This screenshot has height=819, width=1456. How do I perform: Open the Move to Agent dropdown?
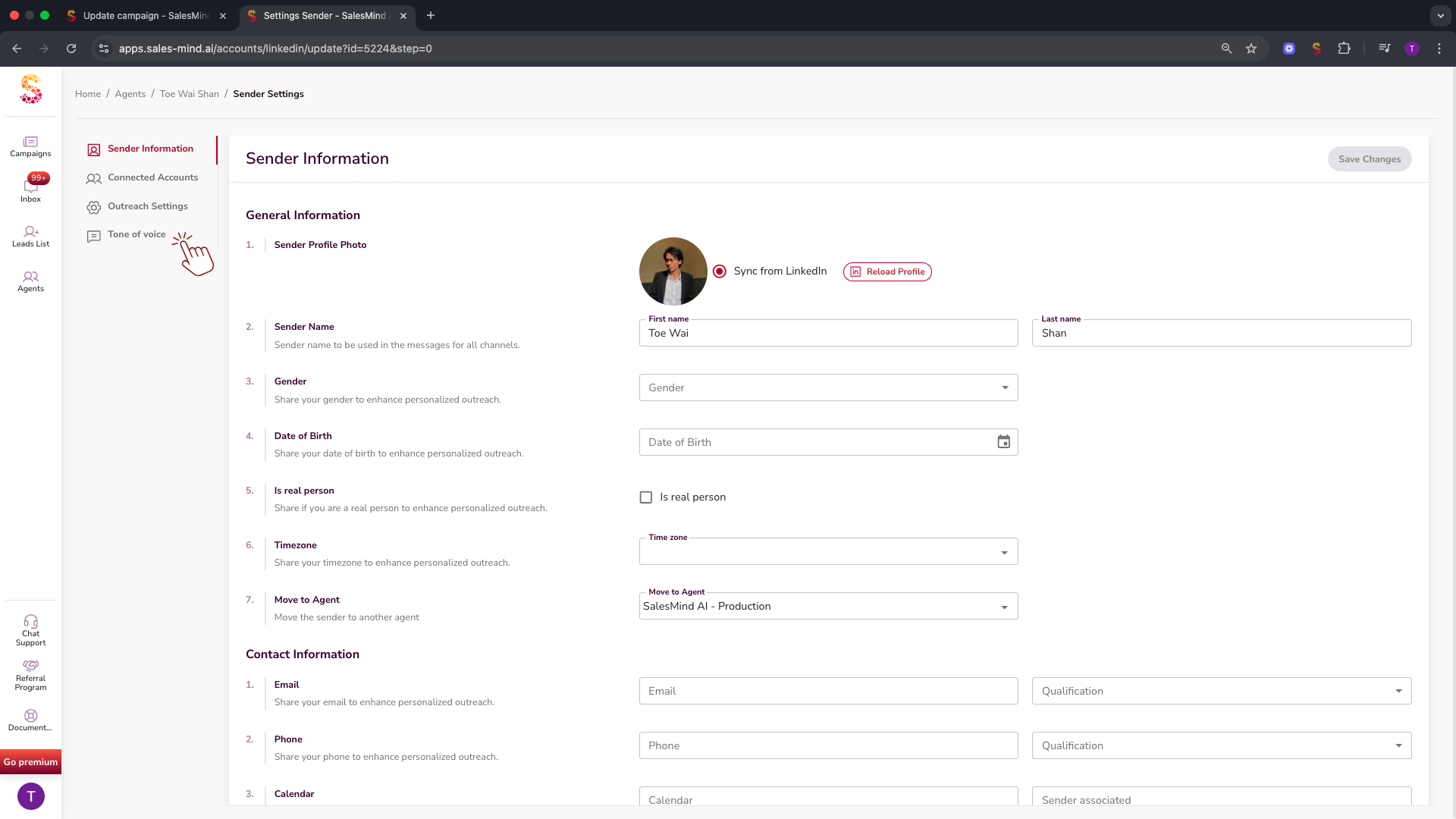point(828,607)
